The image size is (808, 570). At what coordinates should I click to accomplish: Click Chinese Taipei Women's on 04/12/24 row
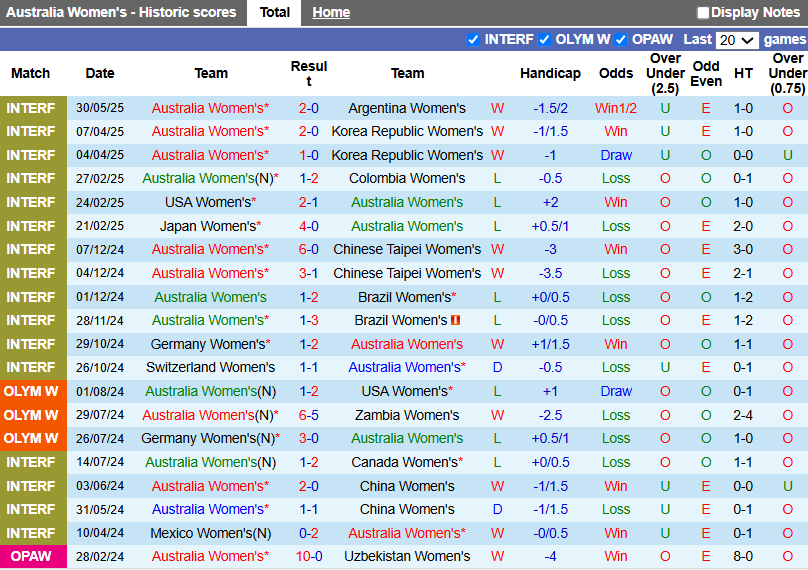[407, 273]
